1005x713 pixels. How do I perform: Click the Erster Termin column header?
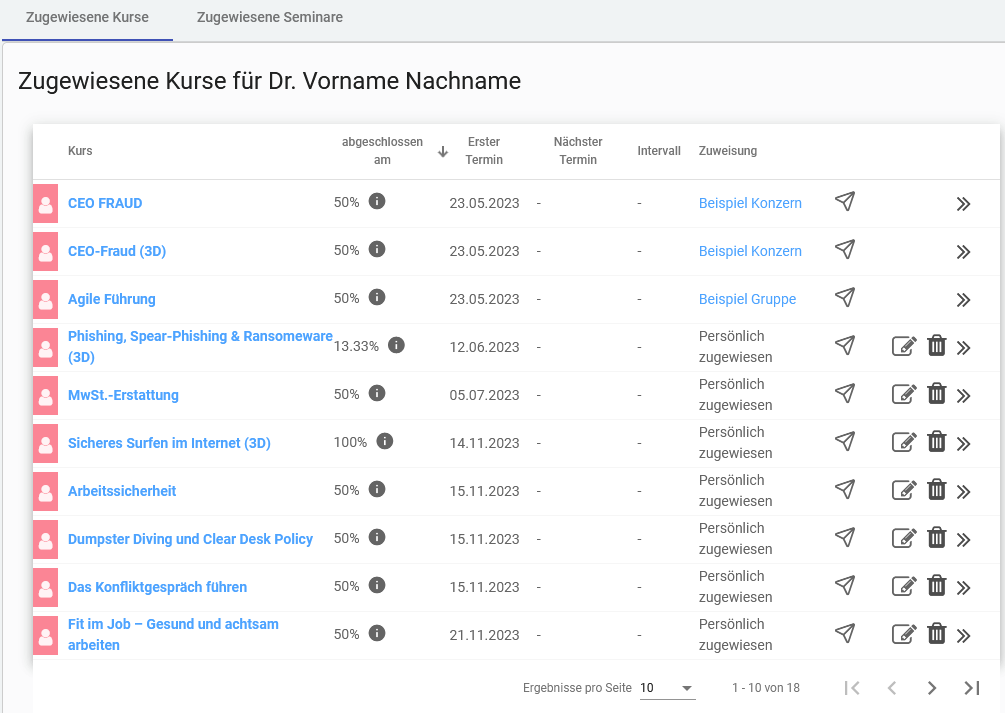(x=484, y=151)
